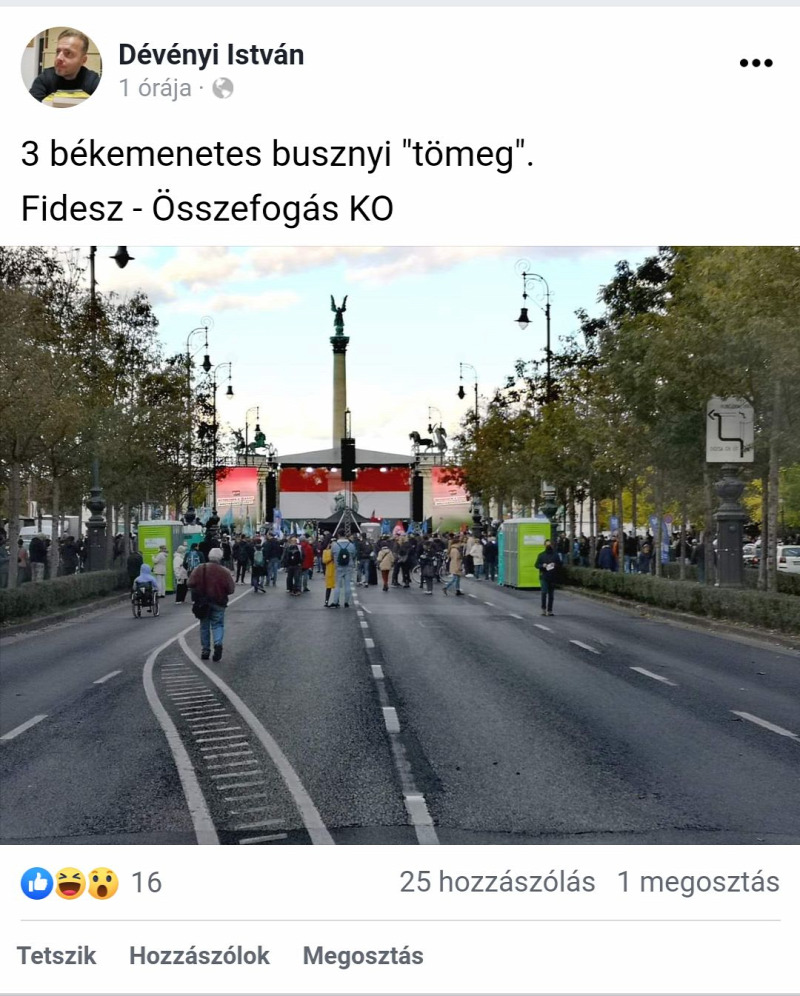
Task: Open the posted street photo
Action: [400, 545]
